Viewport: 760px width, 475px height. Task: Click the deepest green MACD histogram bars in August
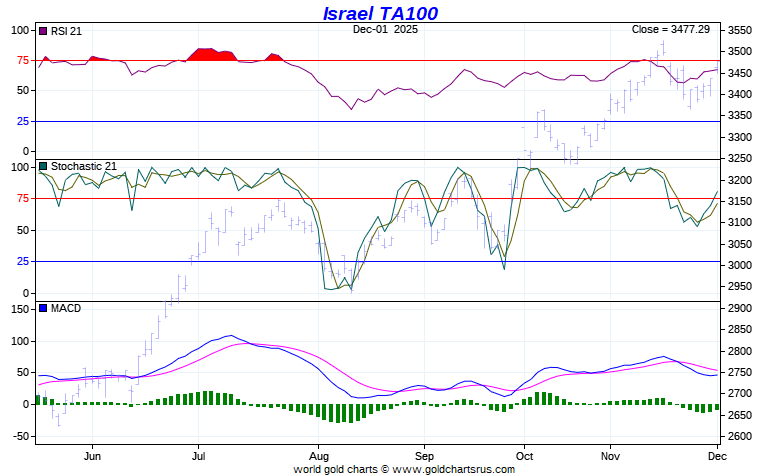click(344, 413)
